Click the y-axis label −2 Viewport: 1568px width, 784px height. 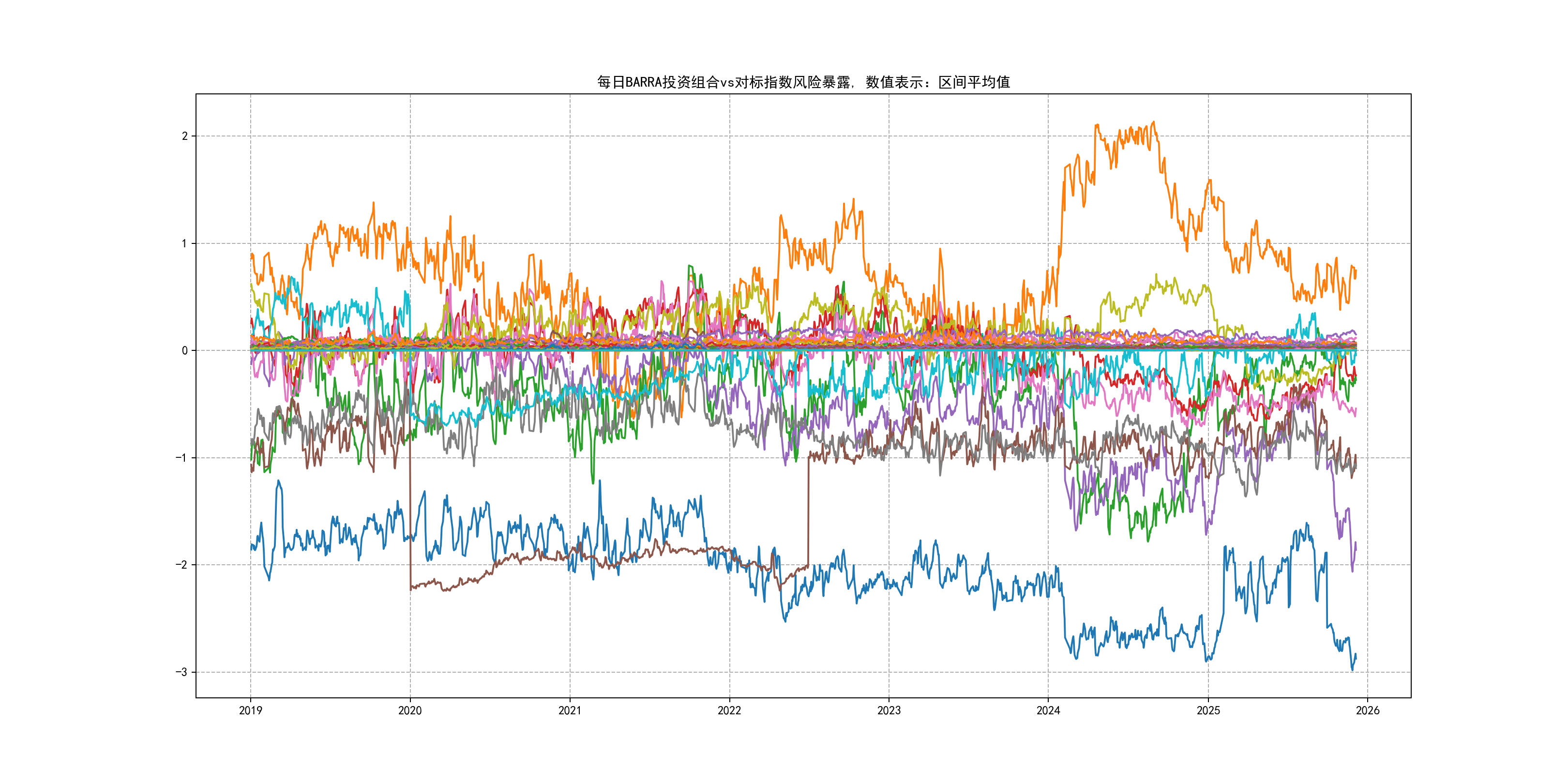click(181, 565)
